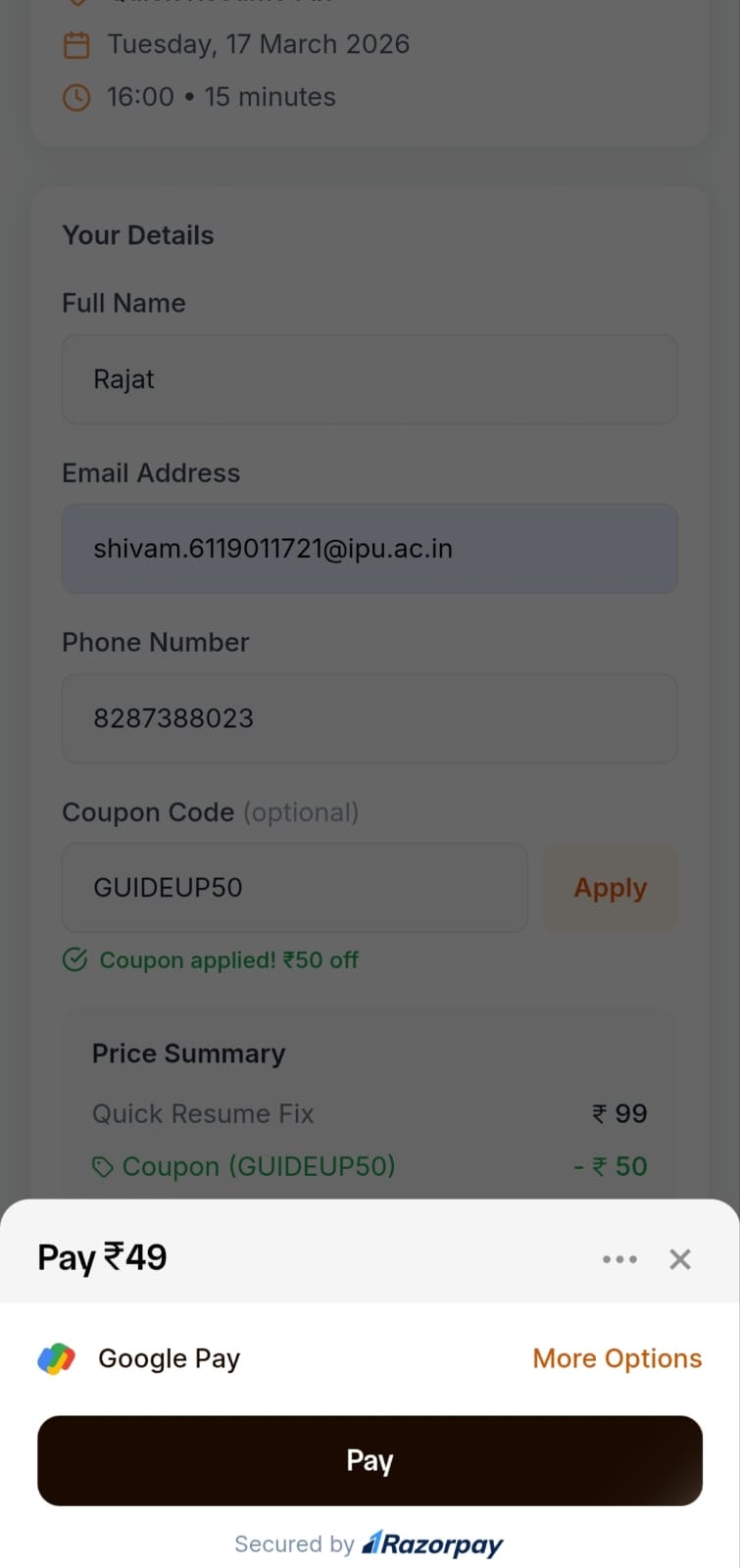Tap the dark Pay button
This screenshot has height=1568, width=740.
click(x=370, y=1460)
